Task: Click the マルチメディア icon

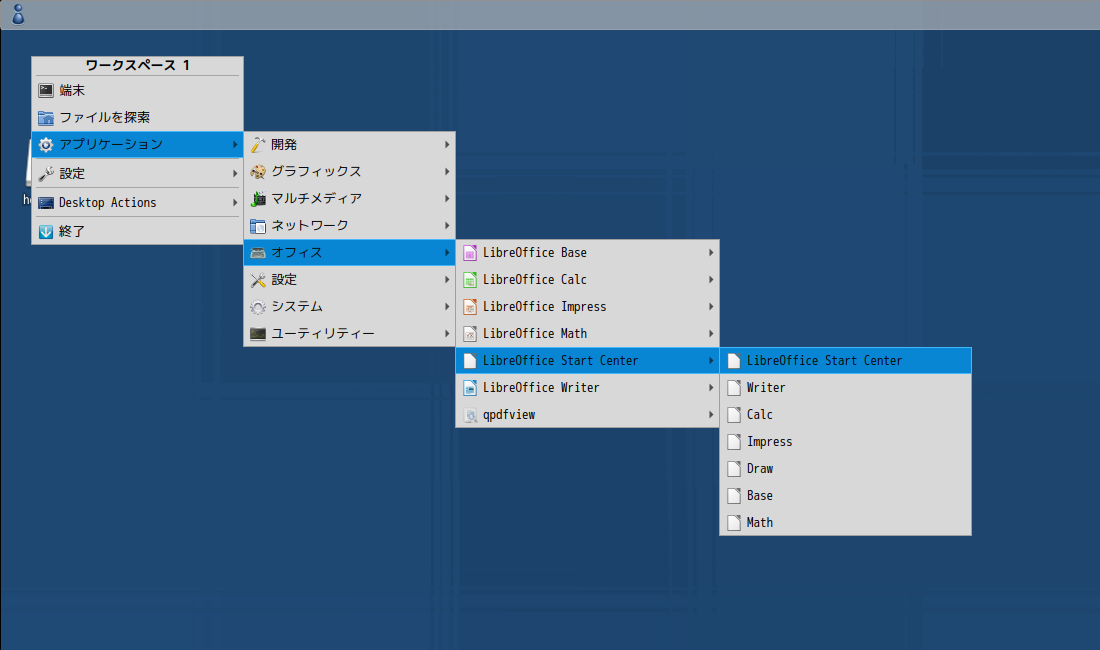Action: tap(258, 198)
